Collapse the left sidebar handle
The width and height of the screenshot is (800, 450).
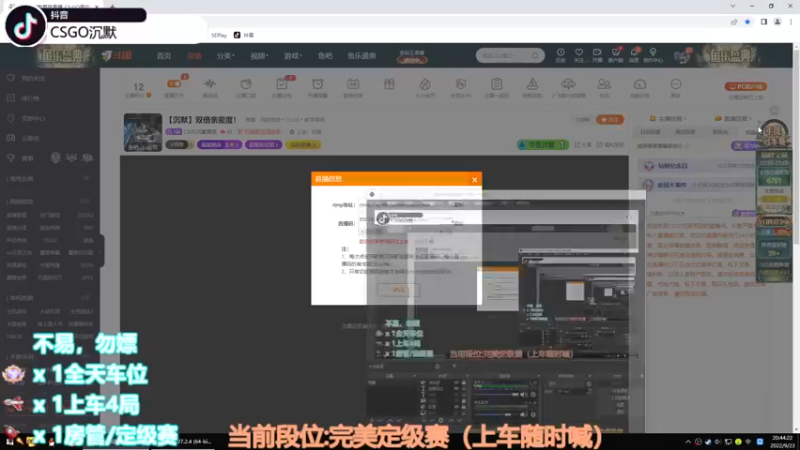[102, 251]
